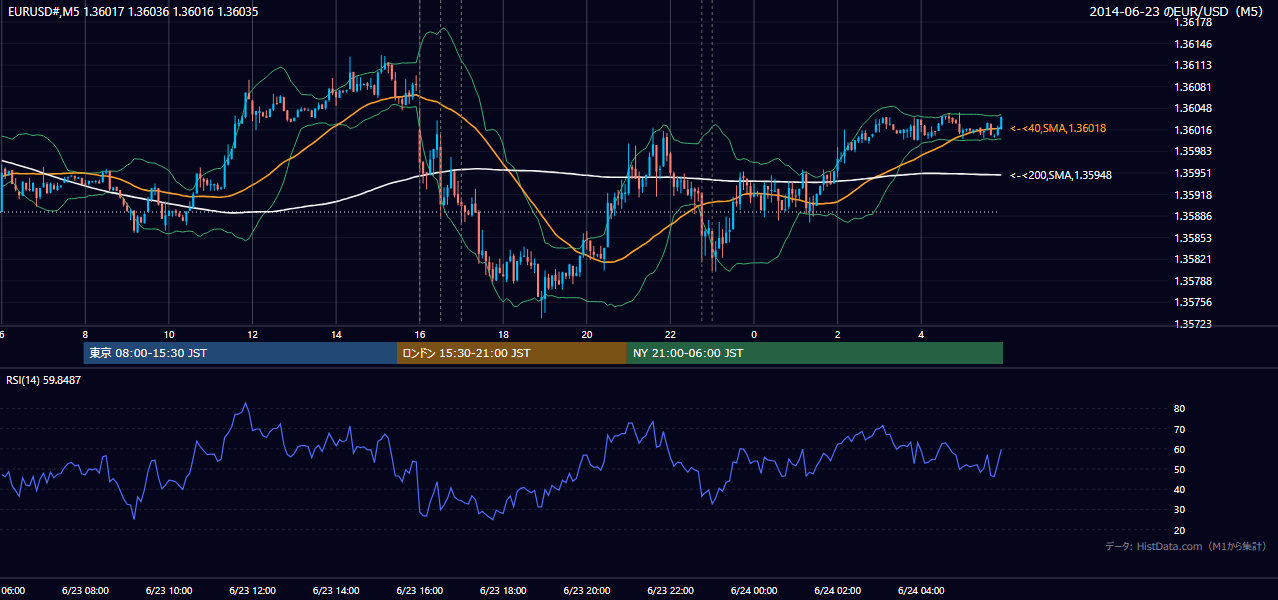
Task: Click price axis value 1.36081
Action: click(x=1194, y=87)
